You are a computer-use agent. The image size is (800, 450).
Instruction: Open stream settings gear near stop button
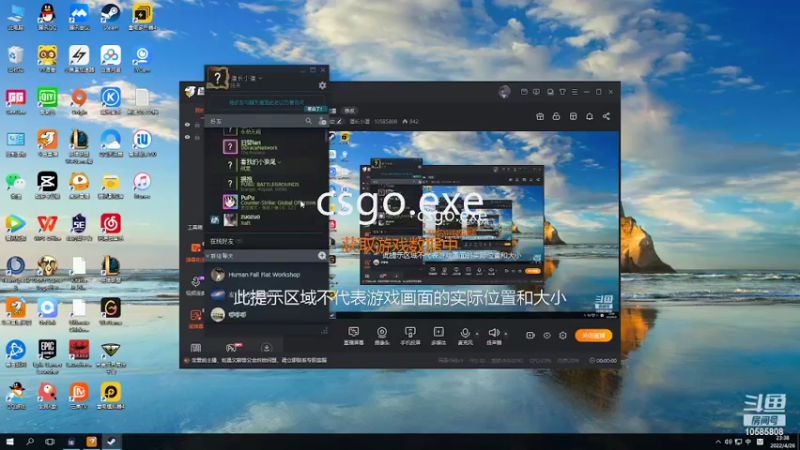coord(563,335)
